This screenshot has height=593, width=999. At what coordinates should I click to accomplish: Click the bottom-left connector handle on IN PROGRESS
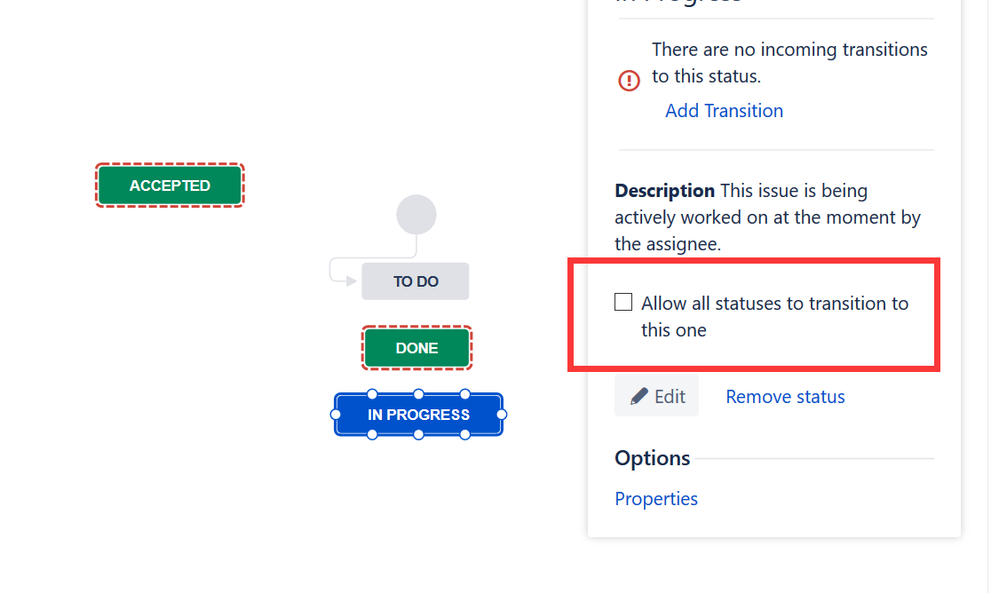point(372,434)
